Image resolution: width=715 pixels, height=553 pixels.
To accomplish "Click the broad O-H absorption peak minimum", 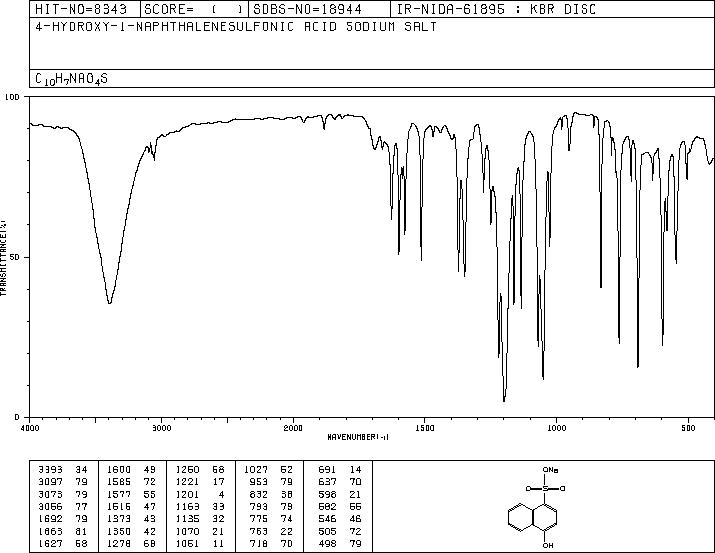I will 109,303.
